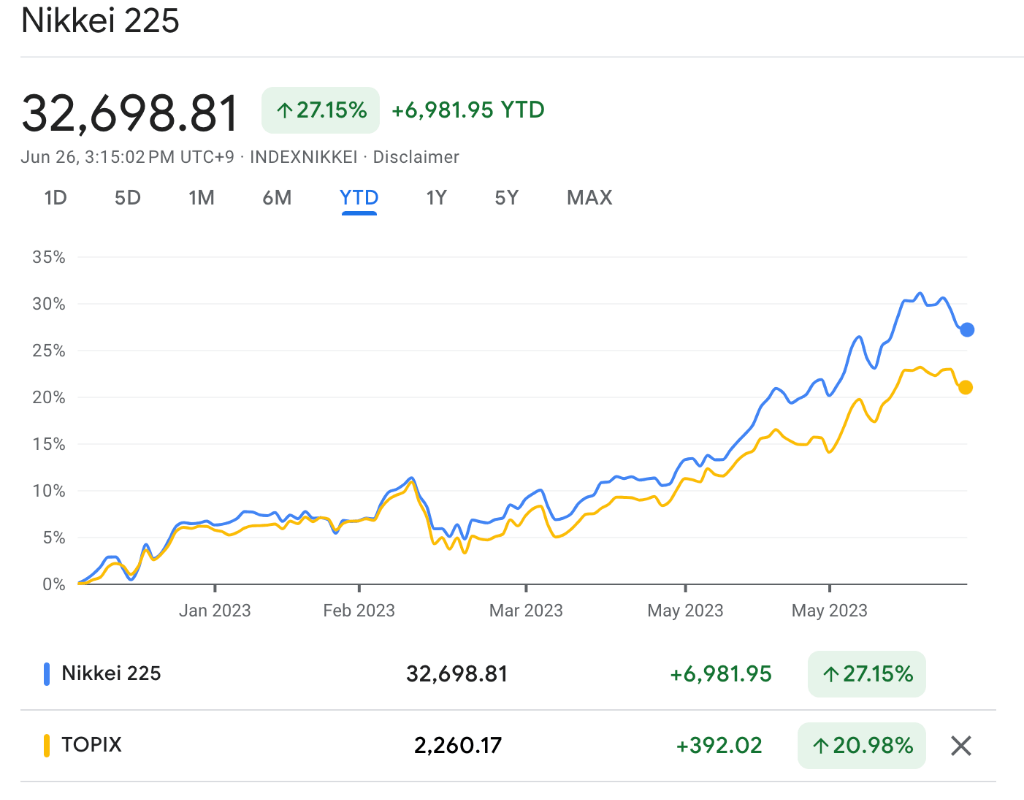Image resolution: width=1024 pixels, height=800 pixels.
Task: Select the 1D time range tab
Action: [56, 198]
